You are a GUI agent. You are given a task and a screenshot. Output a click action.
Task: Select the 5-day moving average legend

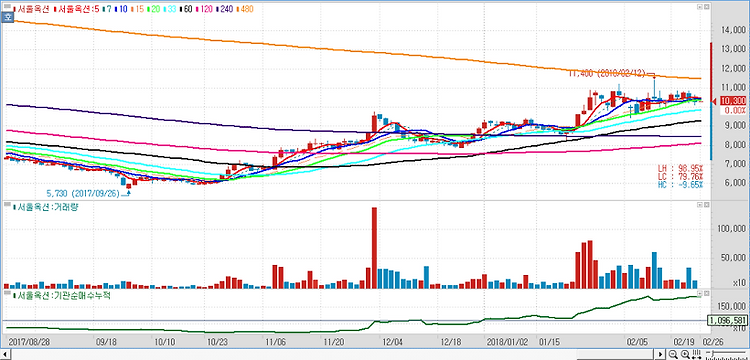(77, 9)
